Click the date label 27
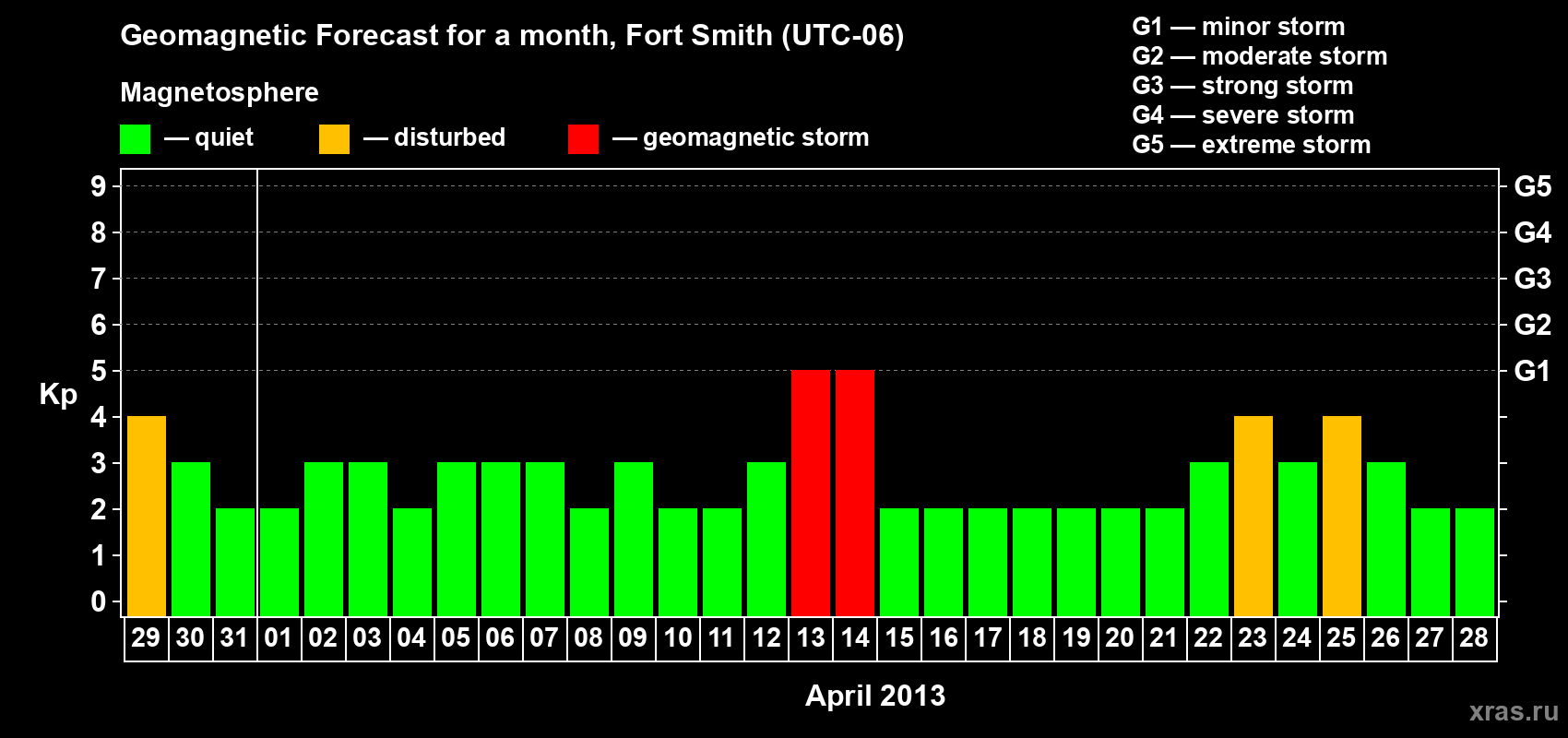1568x738 pixels. [x=1430, y=637]
